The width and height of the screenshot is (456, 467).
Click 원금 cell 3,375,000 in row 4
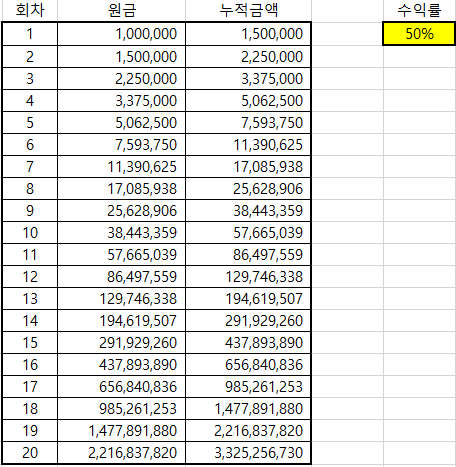pos(121,101)
